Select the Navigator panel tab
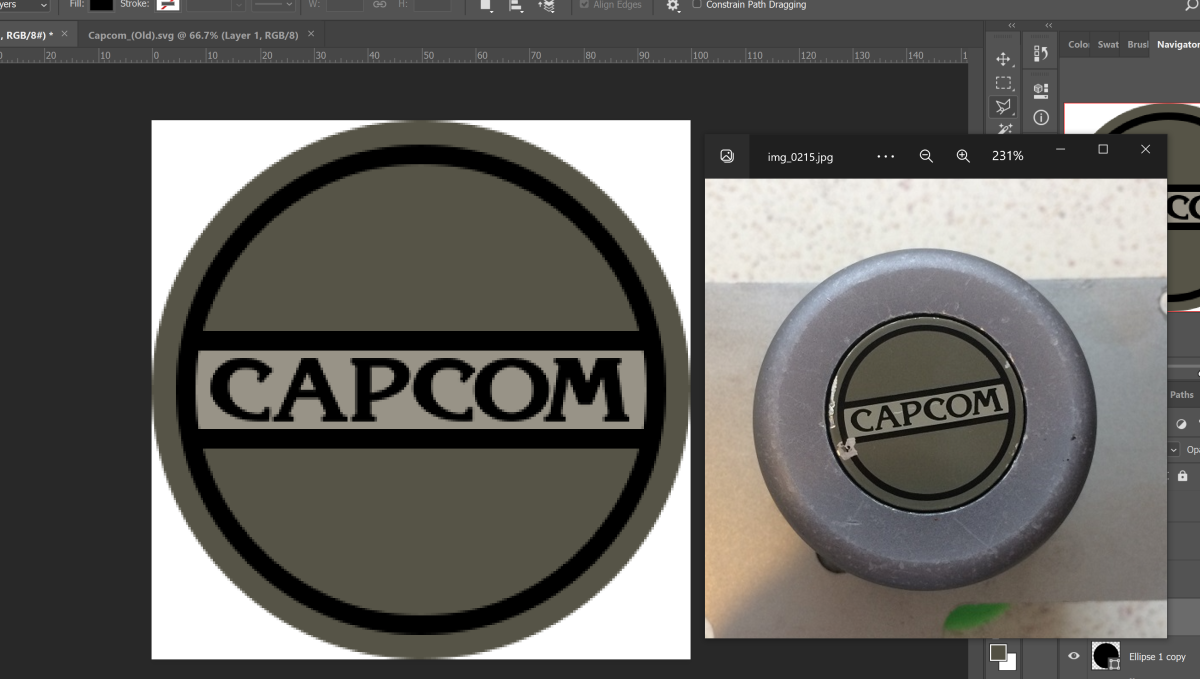 1177,44
